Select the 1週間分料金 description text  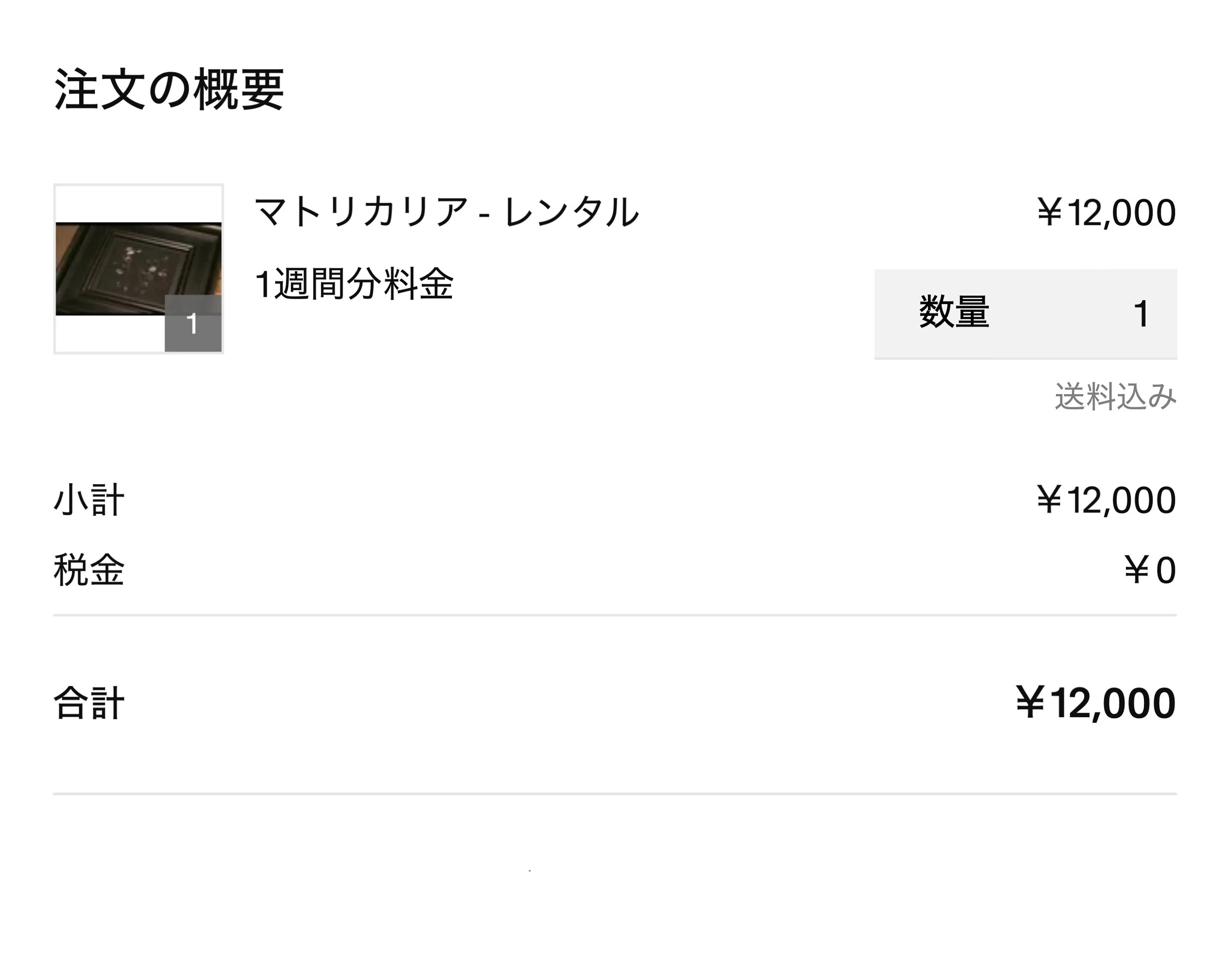(354, 283)
